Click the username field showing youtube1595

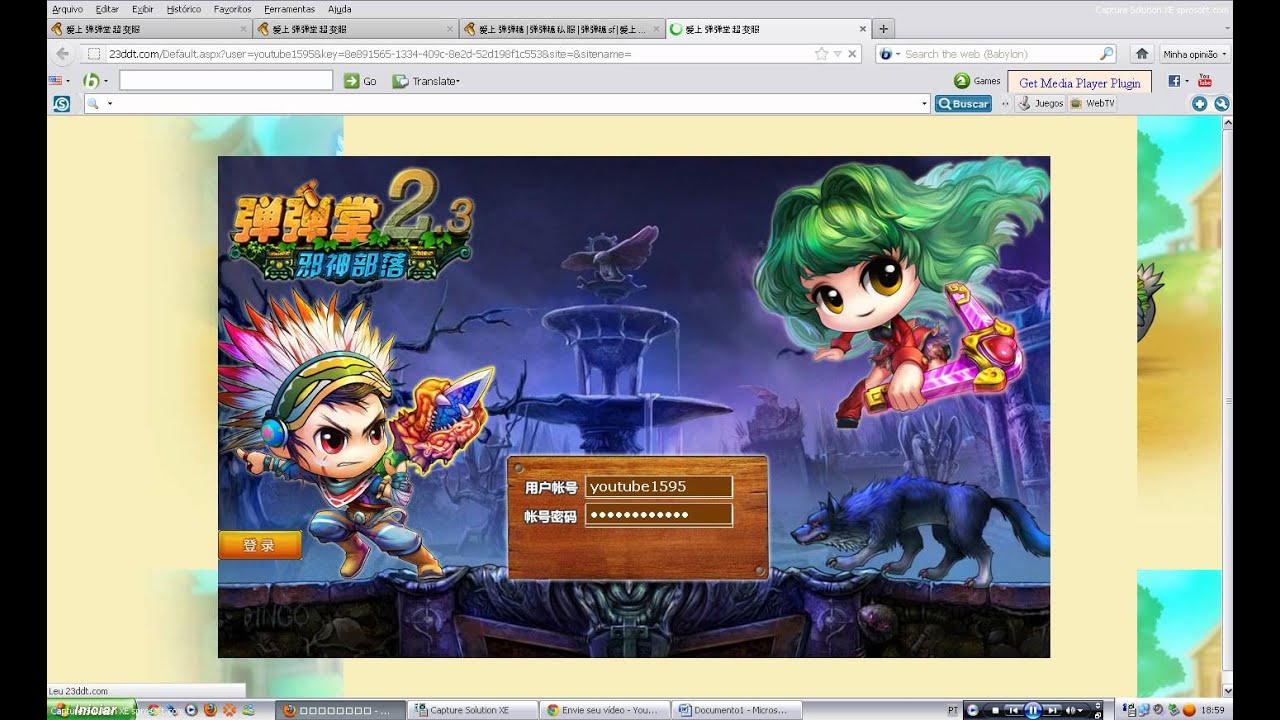[x=659, y=487]
